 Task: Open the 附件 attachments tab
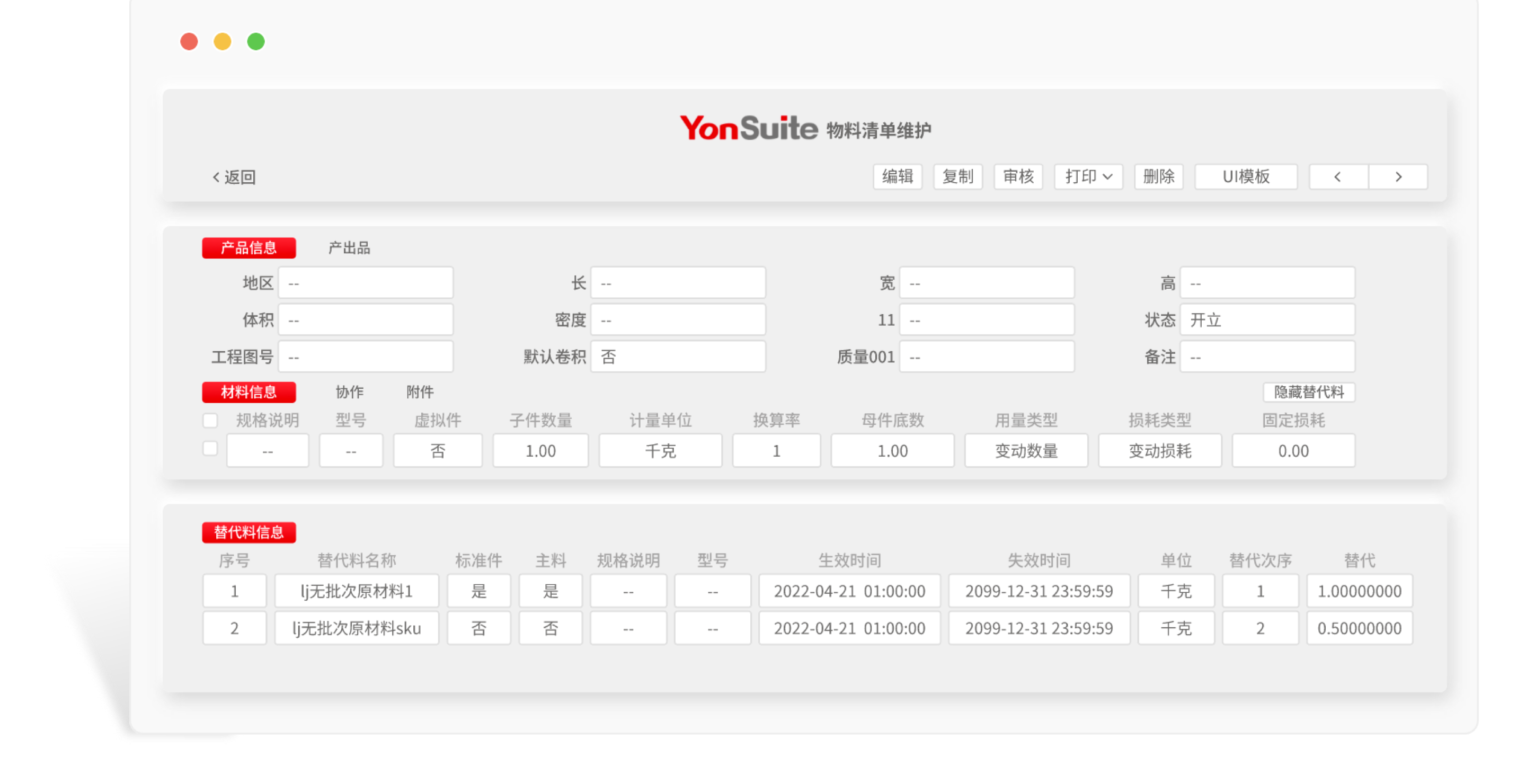[420, 392]
